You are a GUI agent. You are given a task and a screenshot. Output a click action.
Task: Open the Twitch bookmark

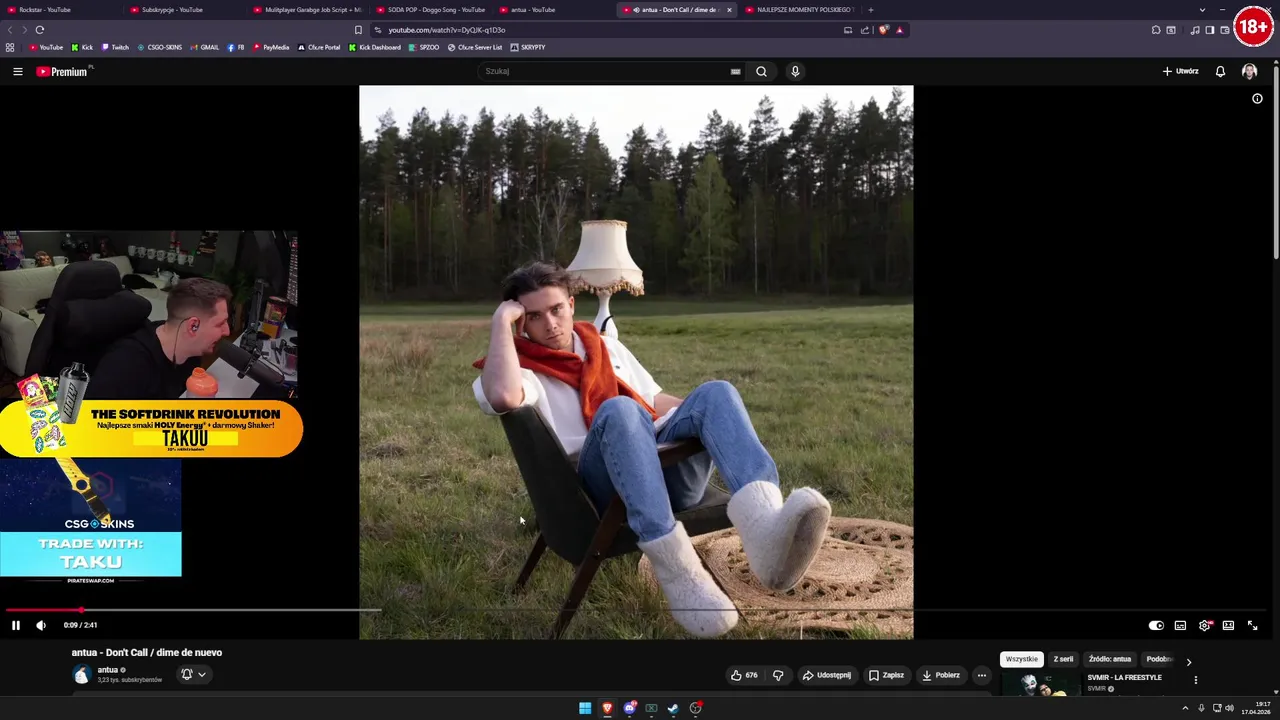tap(115, 47)
